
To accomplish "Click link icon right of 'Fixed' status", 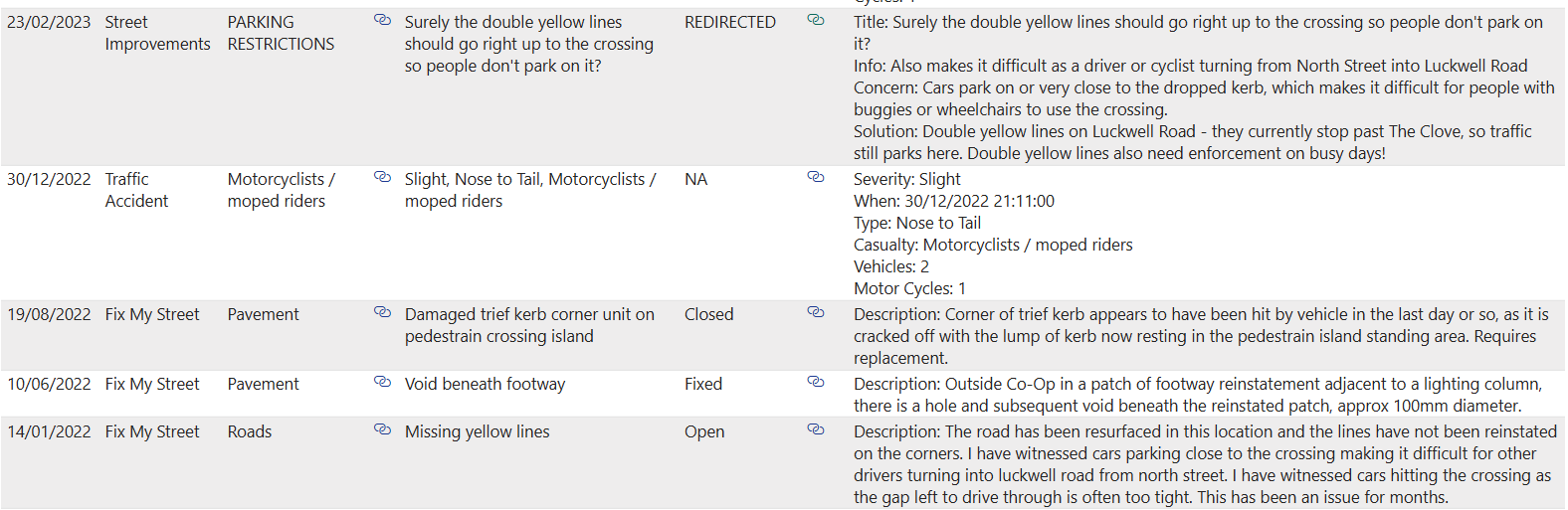I will 816,382.
